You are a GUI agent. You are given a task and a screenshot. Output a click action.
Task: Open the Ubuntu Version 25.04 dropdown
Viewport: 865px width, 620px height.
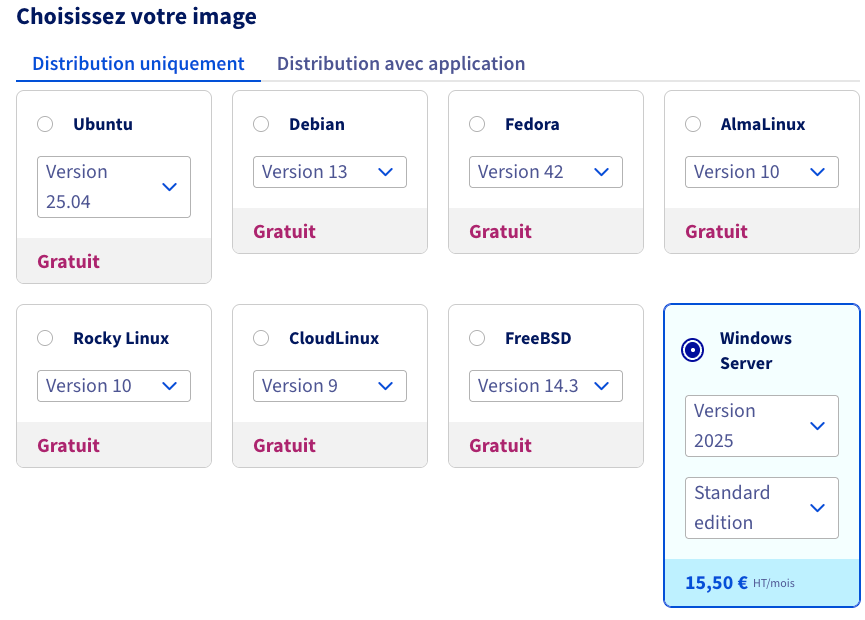pyautogui.click(x=113, y=187)
